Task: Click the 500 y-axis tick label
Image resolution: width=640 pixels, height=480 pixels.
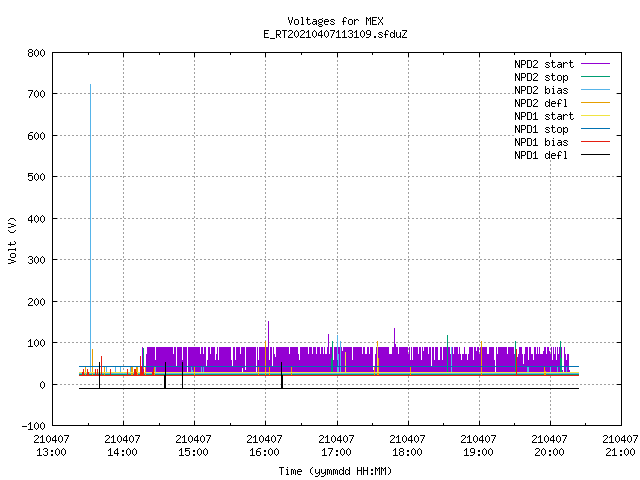Action: coord(36,177)
